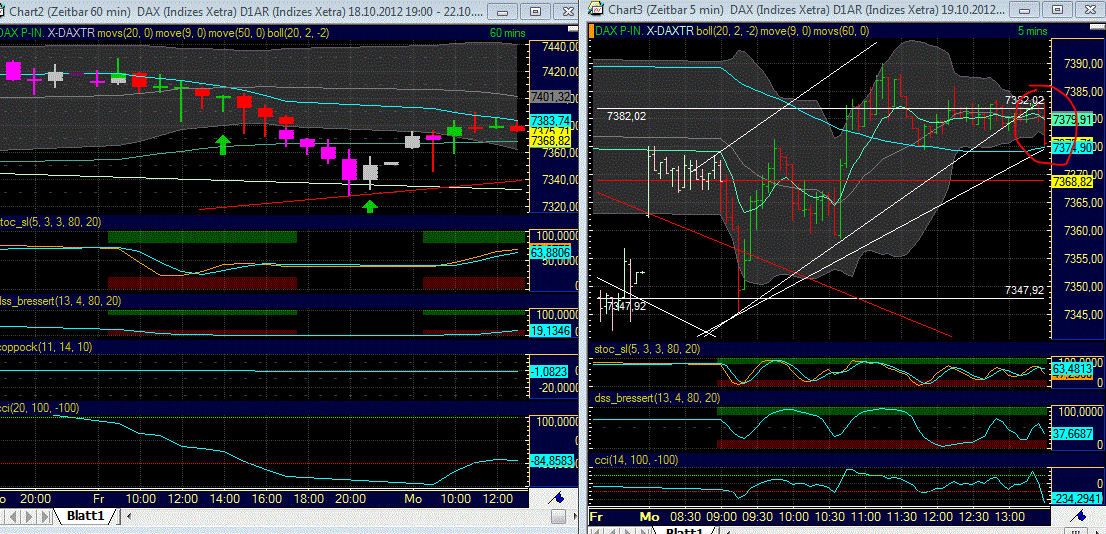This screenshot has width=1106, height=534.
Task: Click the right 7347,92 line label in Chart3
Action: coord(1023,289)
